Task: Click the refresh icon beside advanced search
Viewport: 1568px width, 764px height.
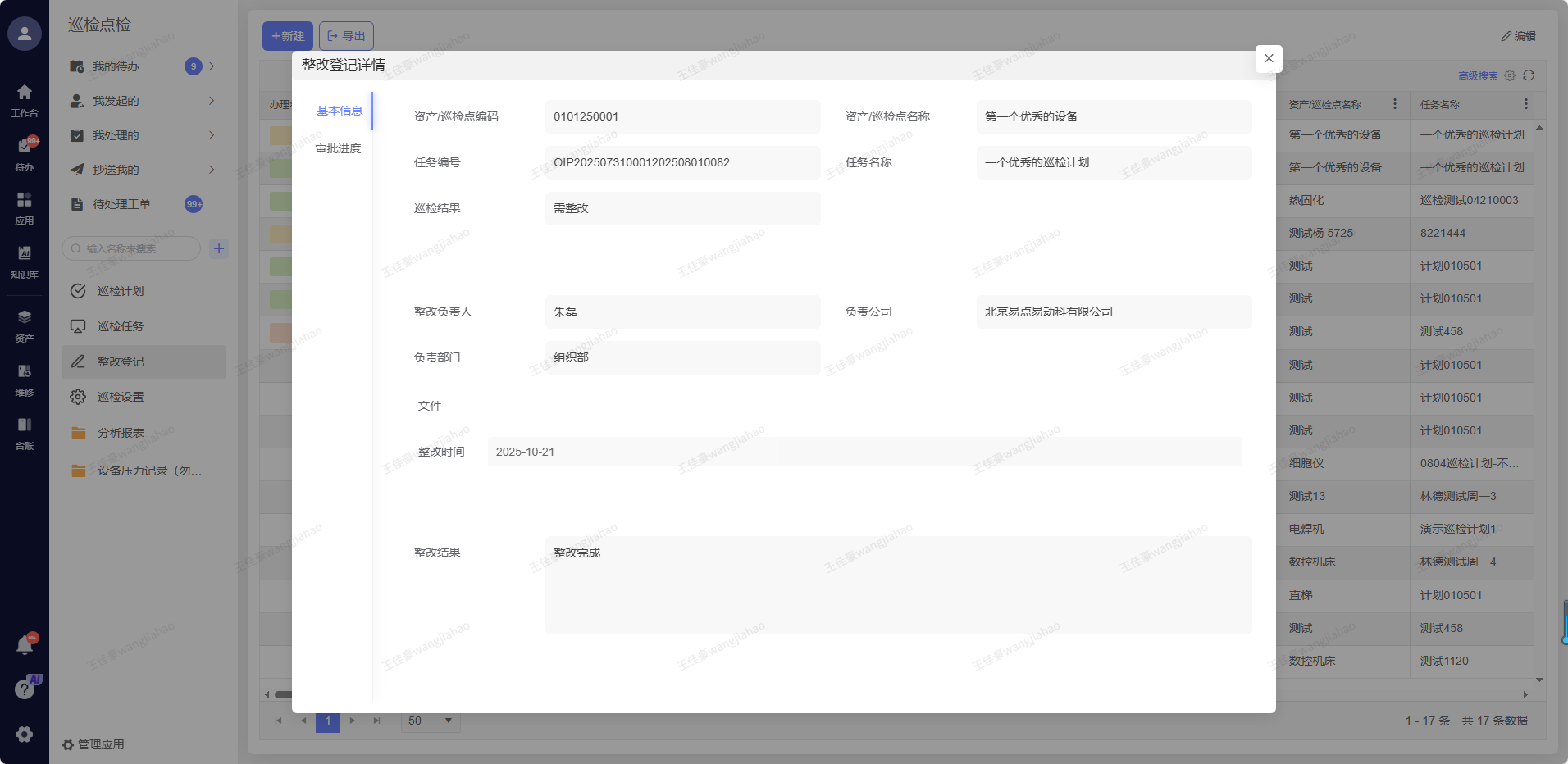Action: pyautogui.click(x=1529, y=75)
